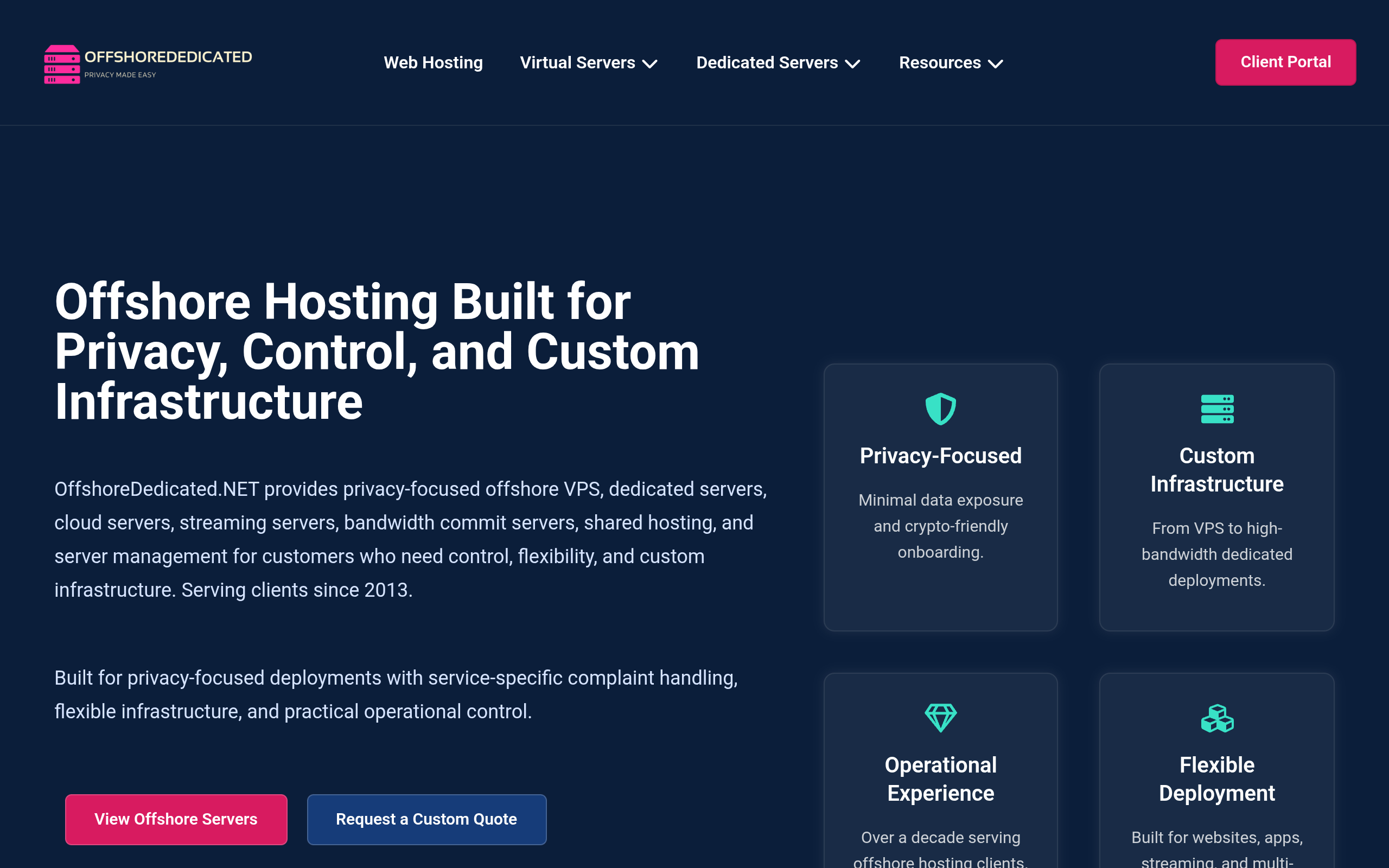Image resolution: width=1389 pixels, height=868 pixels.
Task: Click Request a Custom Quote button
Action: tap(426, 819)
